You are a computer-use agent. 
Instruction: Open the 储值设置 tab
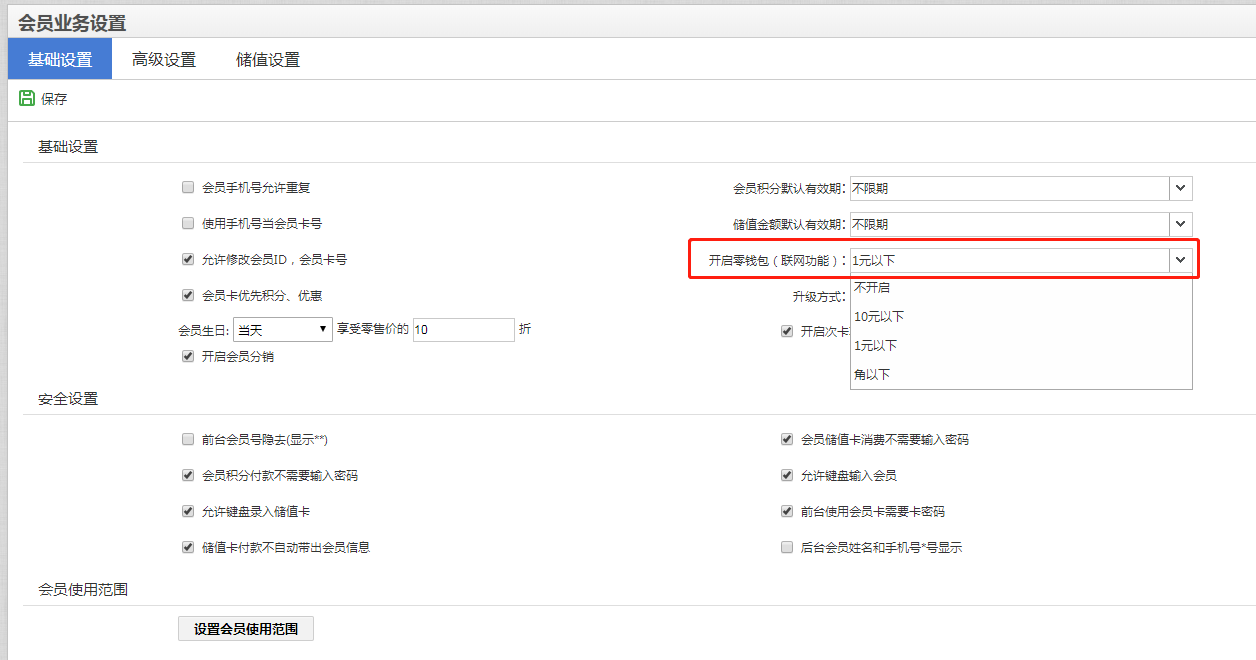(268, 59)
